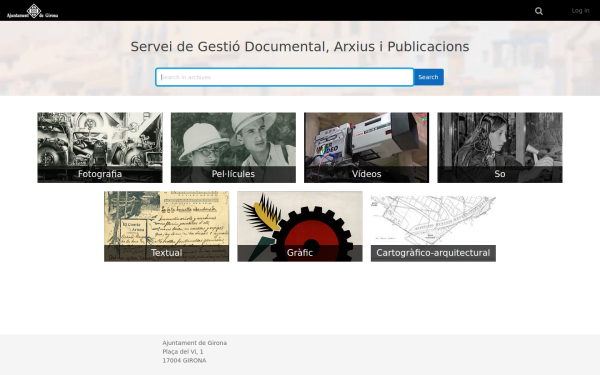Click the blue Search button
Viewport: 600px width, 375px height.
(428, 77)
